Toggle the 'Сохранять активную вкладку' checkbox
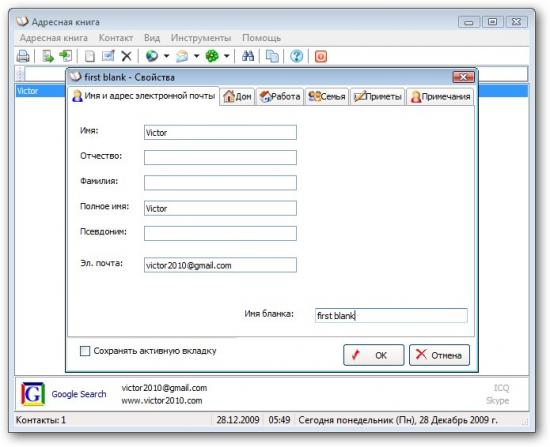Screen dimensions: 550x447 coord(85,351)
